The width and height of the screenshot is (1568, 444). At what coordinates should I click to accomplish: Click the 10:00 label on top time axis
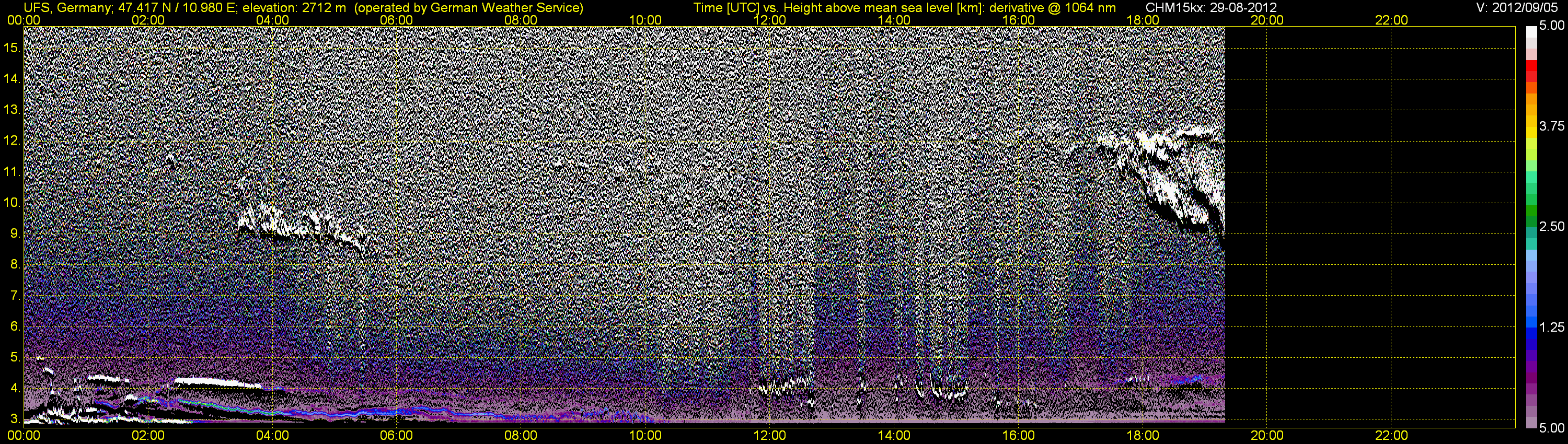[x=645, y=19]
